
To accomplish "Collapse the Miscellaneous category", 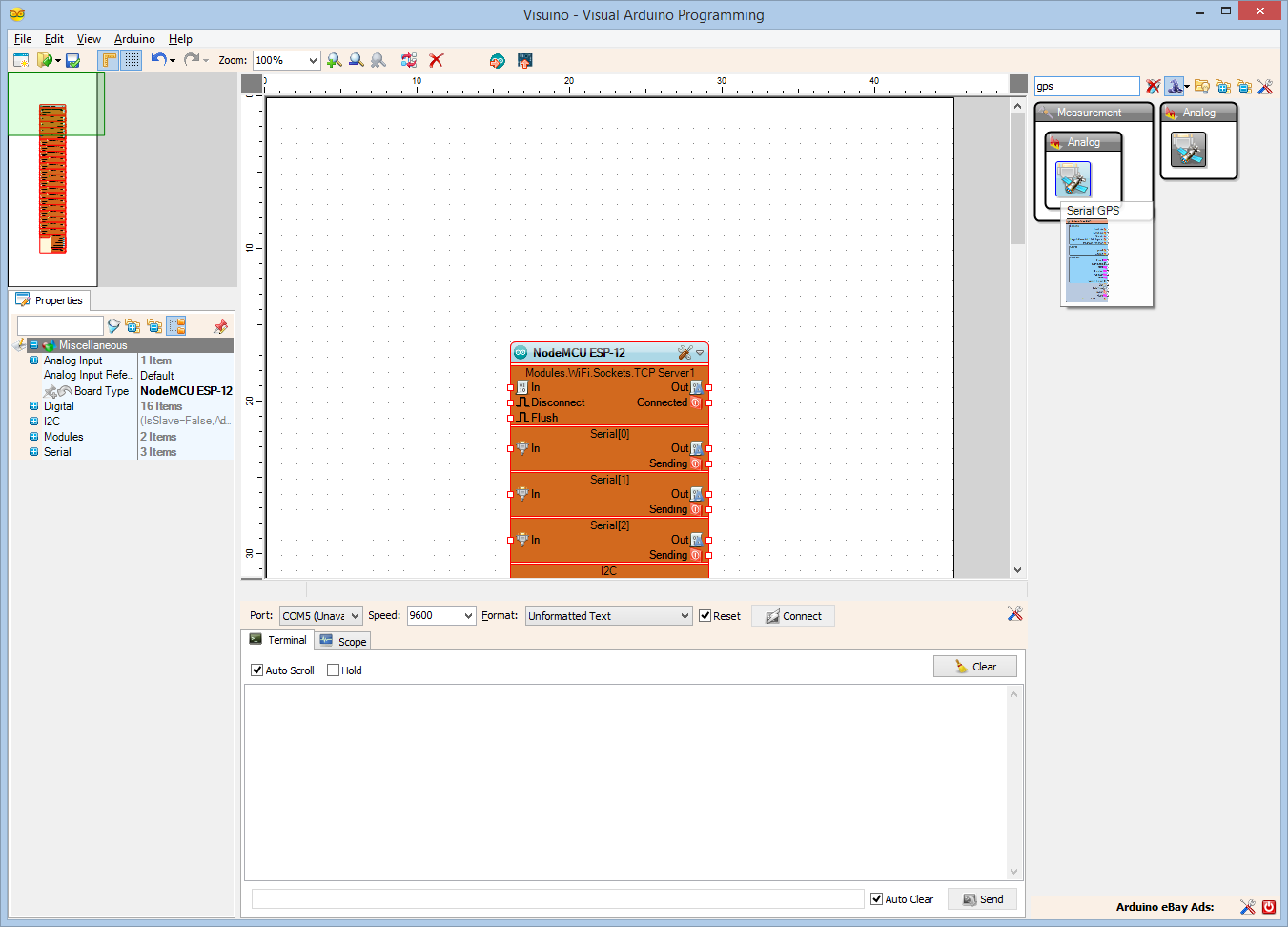I will tap(33, 345).
